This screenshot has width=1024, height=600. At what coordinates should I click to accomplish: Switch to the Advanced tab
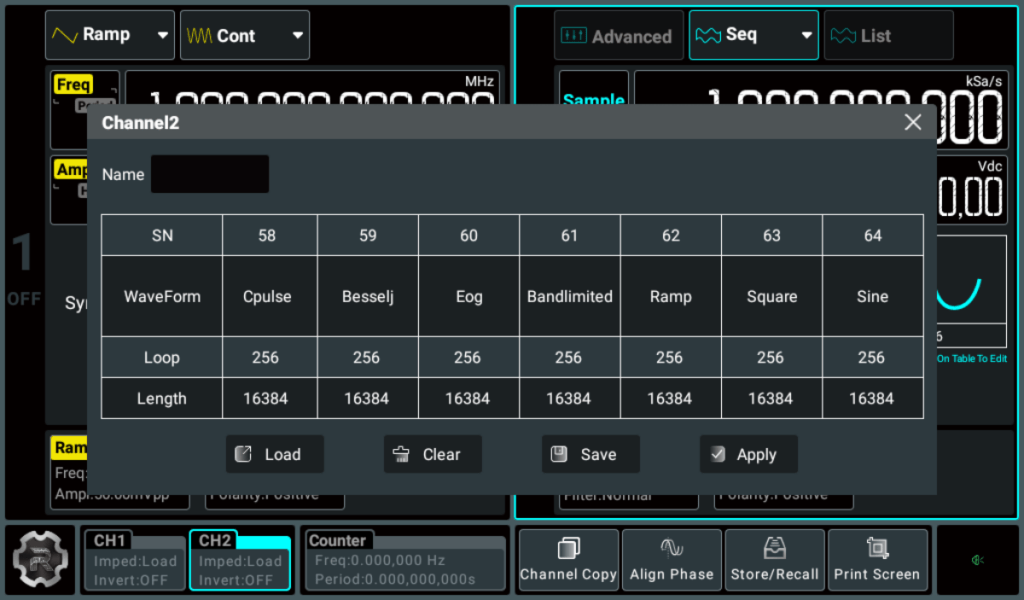(x=618, y=34)
